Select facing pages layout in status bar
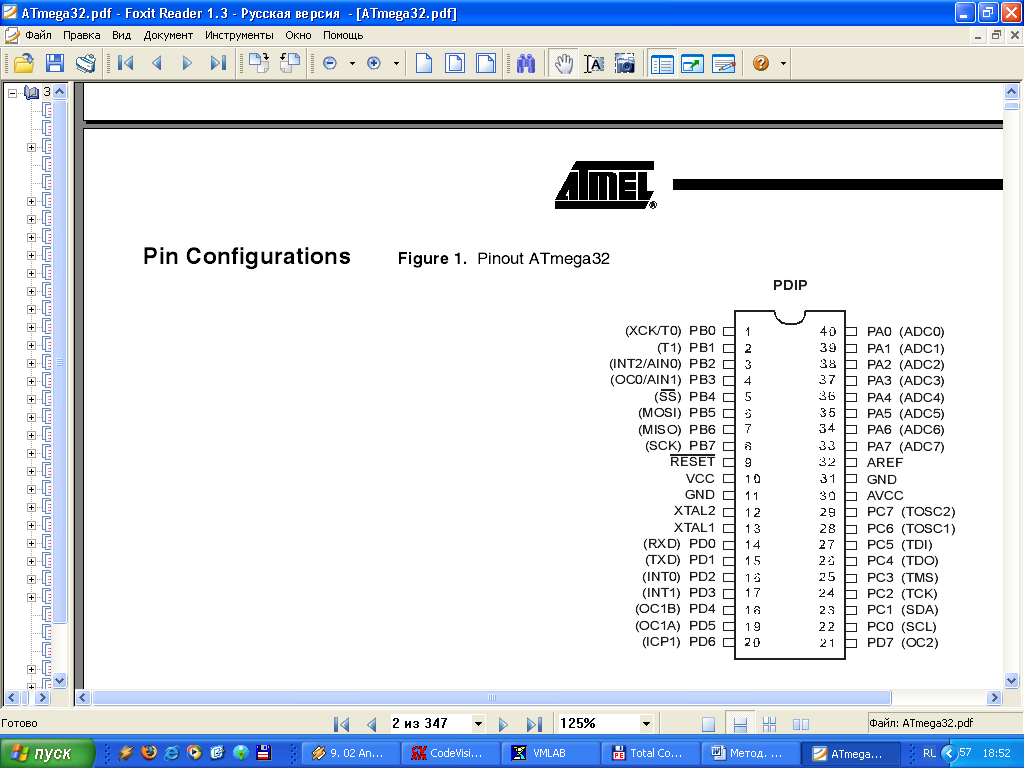Image resolution: width=1024 pixels, height=768 pixels. tap(801, 724)
